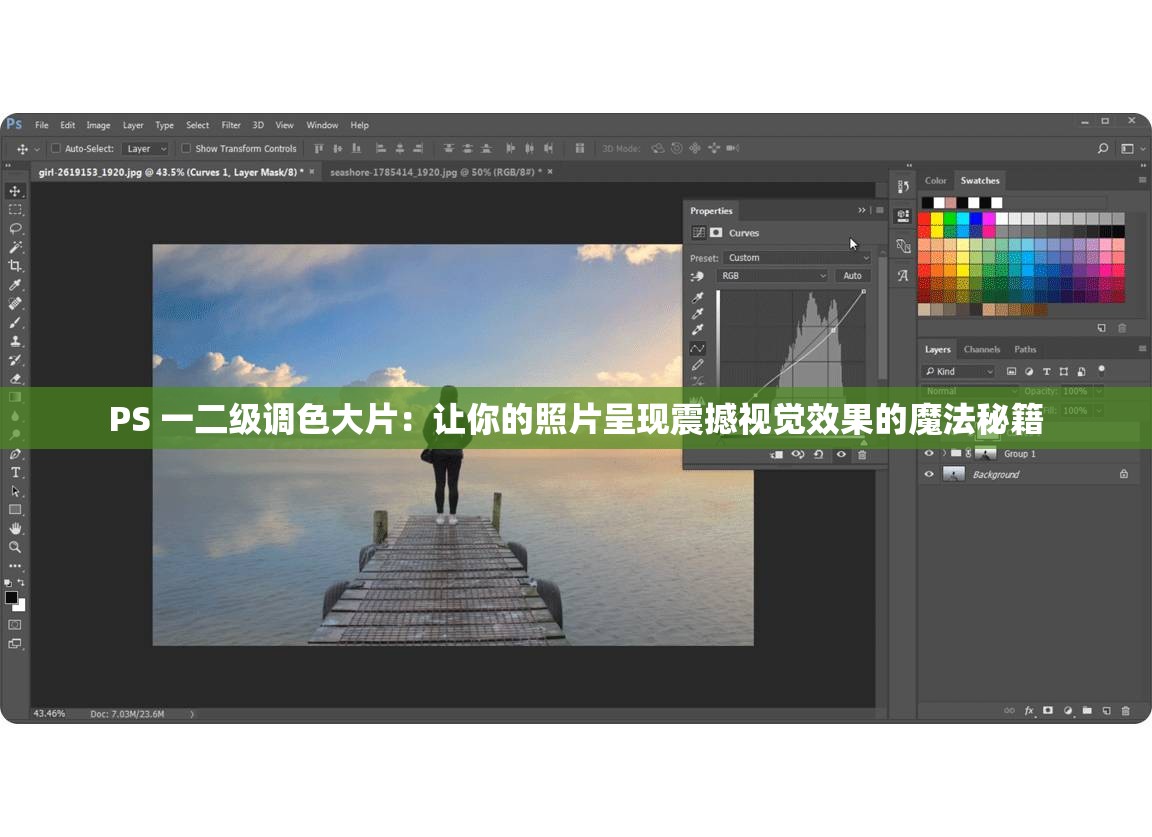Delete the Curves adjustment via trash icon

[x=862, y=455]
